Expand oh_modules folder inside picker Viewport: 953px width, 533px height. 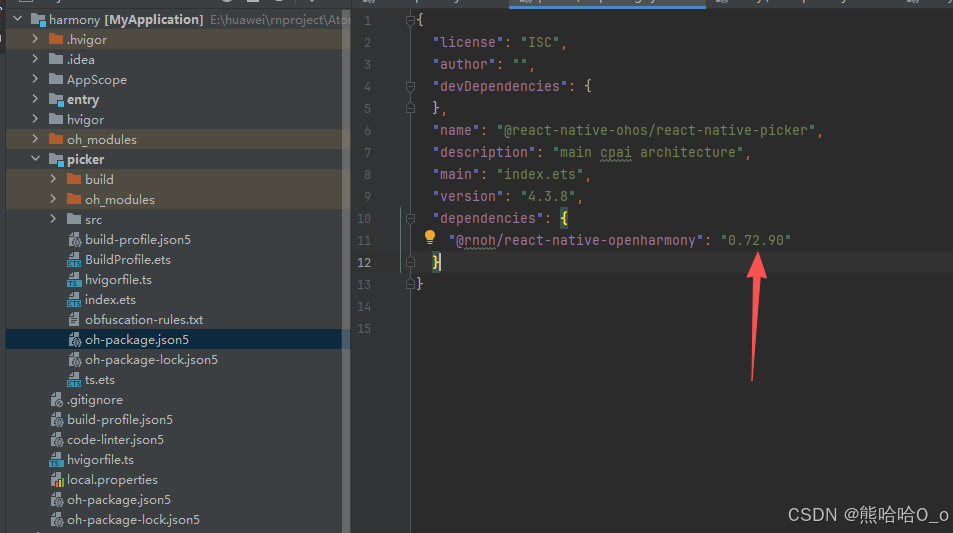tap(53, 199)
